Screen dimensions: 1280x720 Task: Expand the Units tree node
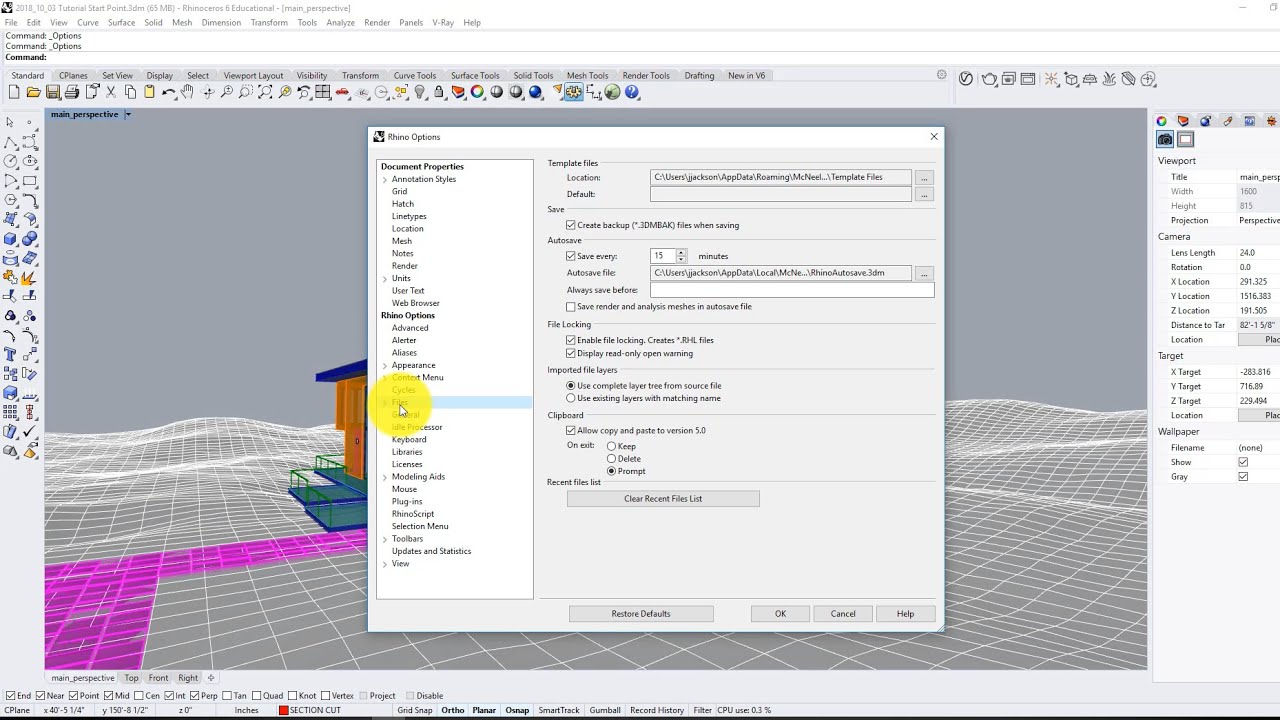click(385, 278)
